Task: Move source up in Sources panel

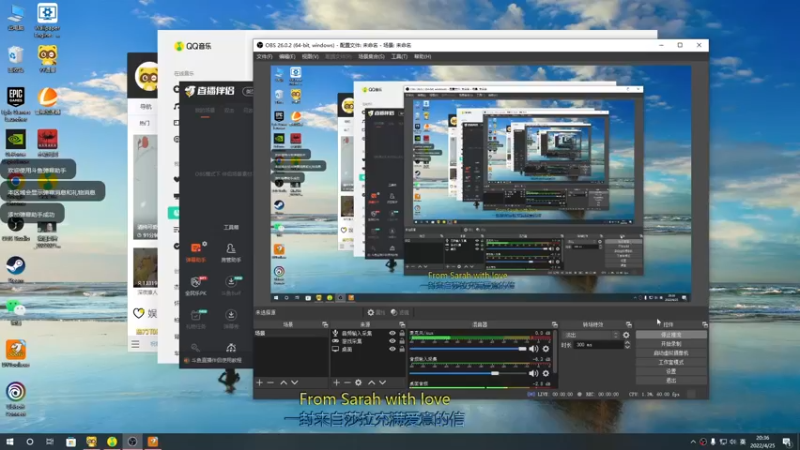Action: point(371,382)
